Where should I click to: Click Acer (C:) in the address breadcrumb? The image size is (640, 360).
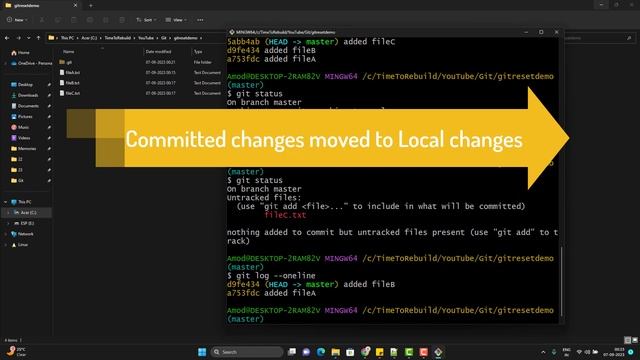(x=89, y=38)
